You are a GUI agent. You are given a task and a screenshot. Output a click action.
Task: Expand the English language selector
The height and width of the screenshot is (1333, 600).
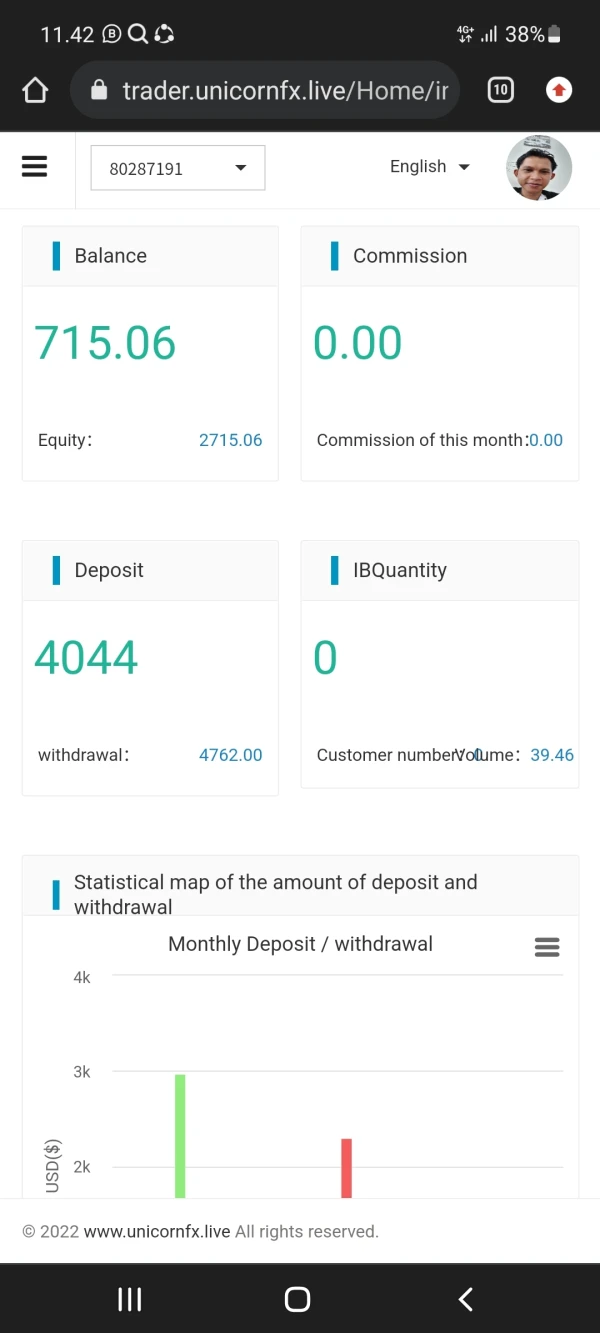click(x=430, y=167)
